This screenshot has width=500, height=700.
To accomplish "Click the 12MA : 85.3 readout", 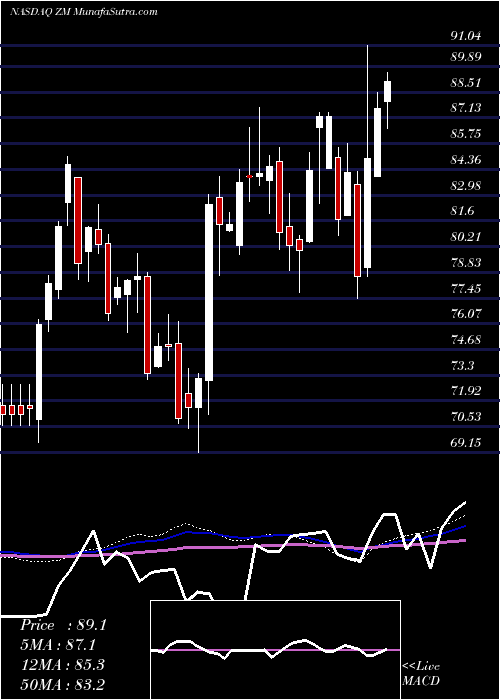I will [62, 665].
